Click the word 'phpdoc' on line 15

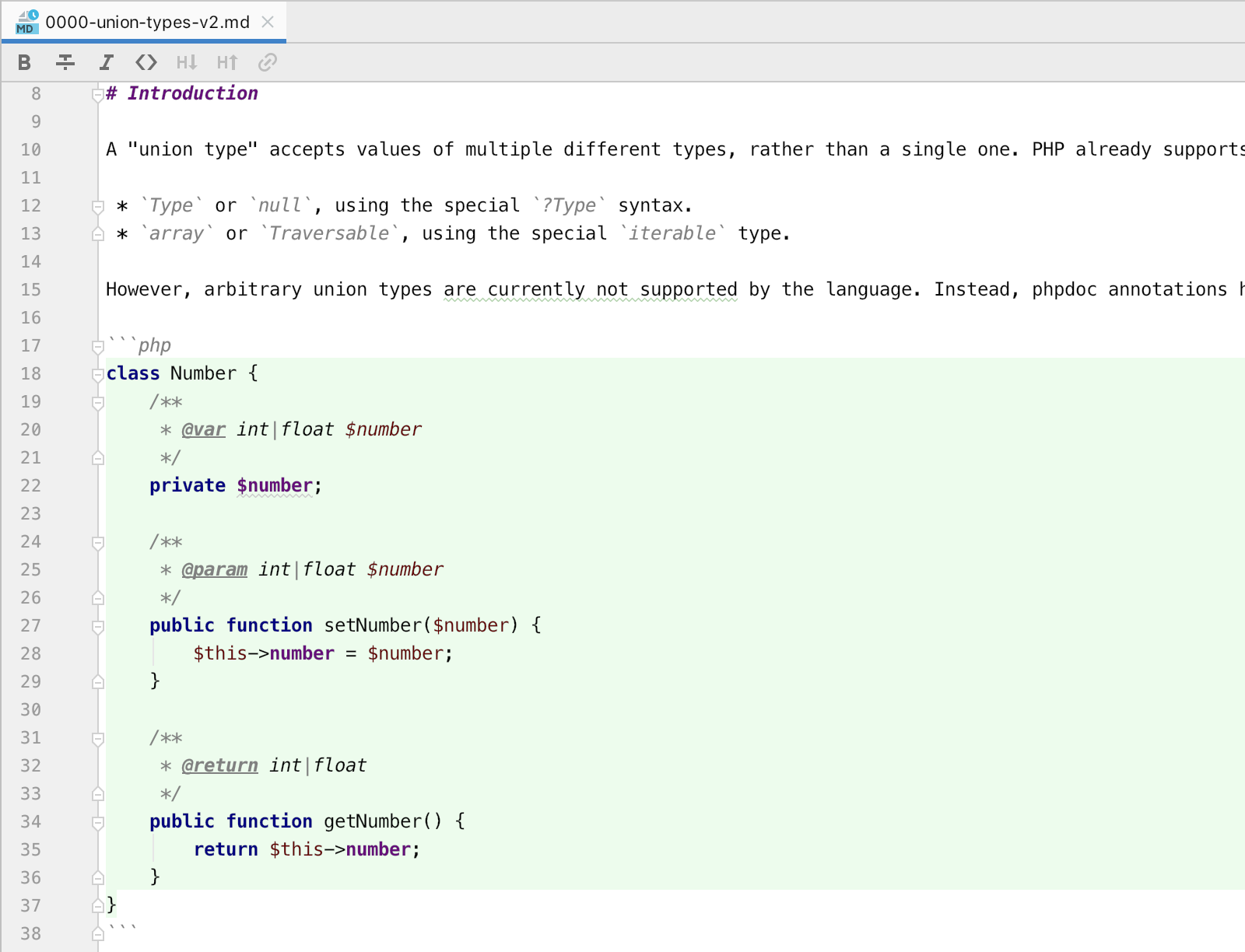point(1064,289)
